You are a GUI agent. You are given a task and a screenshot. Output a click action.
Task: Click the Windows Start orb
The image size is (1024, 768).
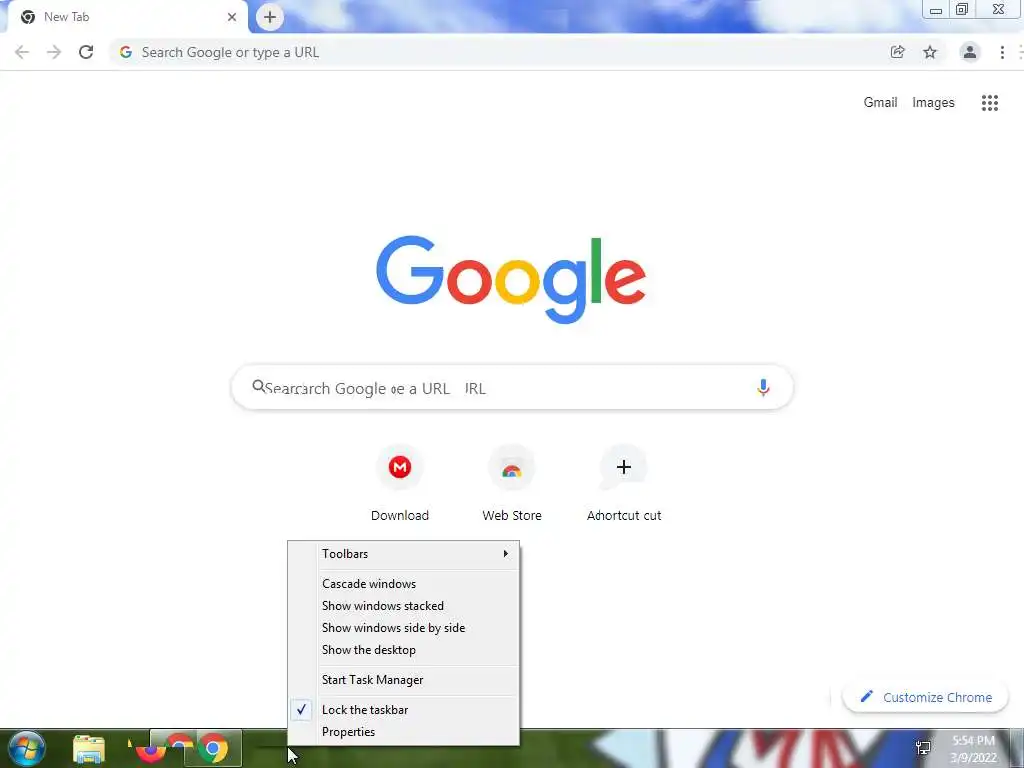point(26,748)
